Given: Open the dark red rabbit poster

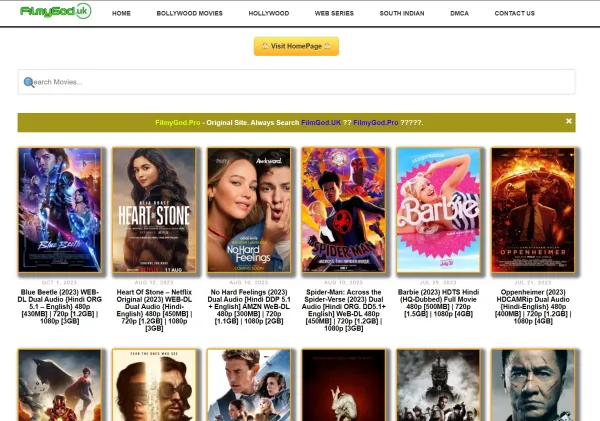Looking at the screenshot, I should click(344, 385).
